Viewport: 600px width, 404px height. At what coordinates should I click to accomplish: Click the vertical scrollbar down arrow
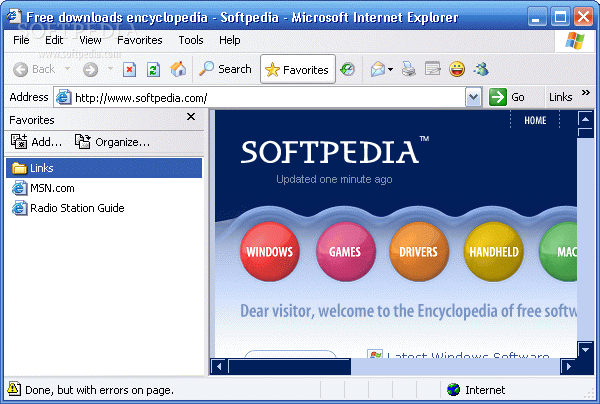585,349
